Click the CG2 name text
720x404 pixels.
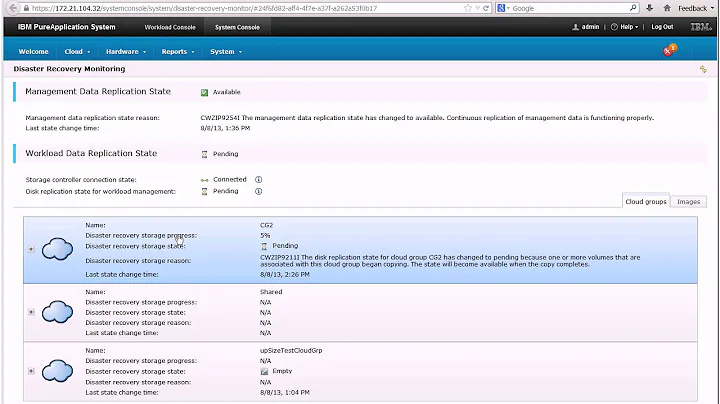point(266,225)
